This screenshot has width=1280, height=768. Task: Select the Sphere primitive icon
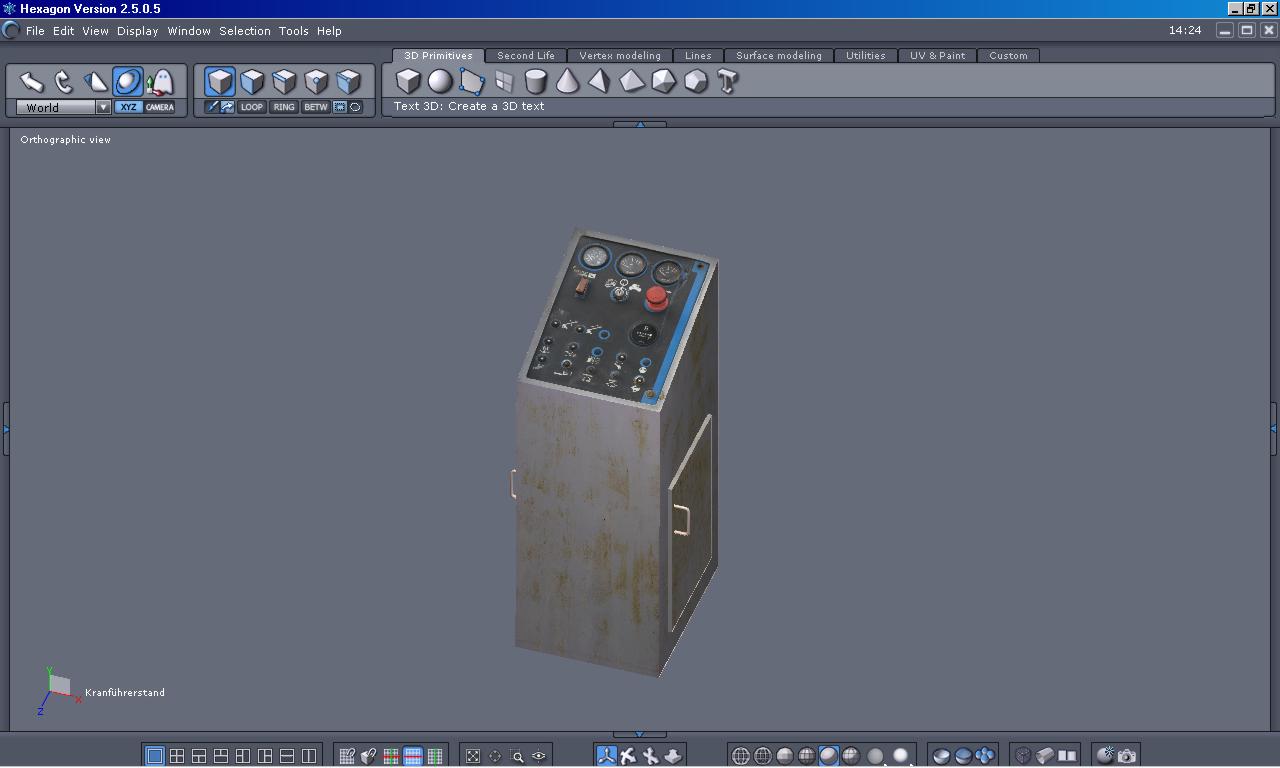click(440, 81)
